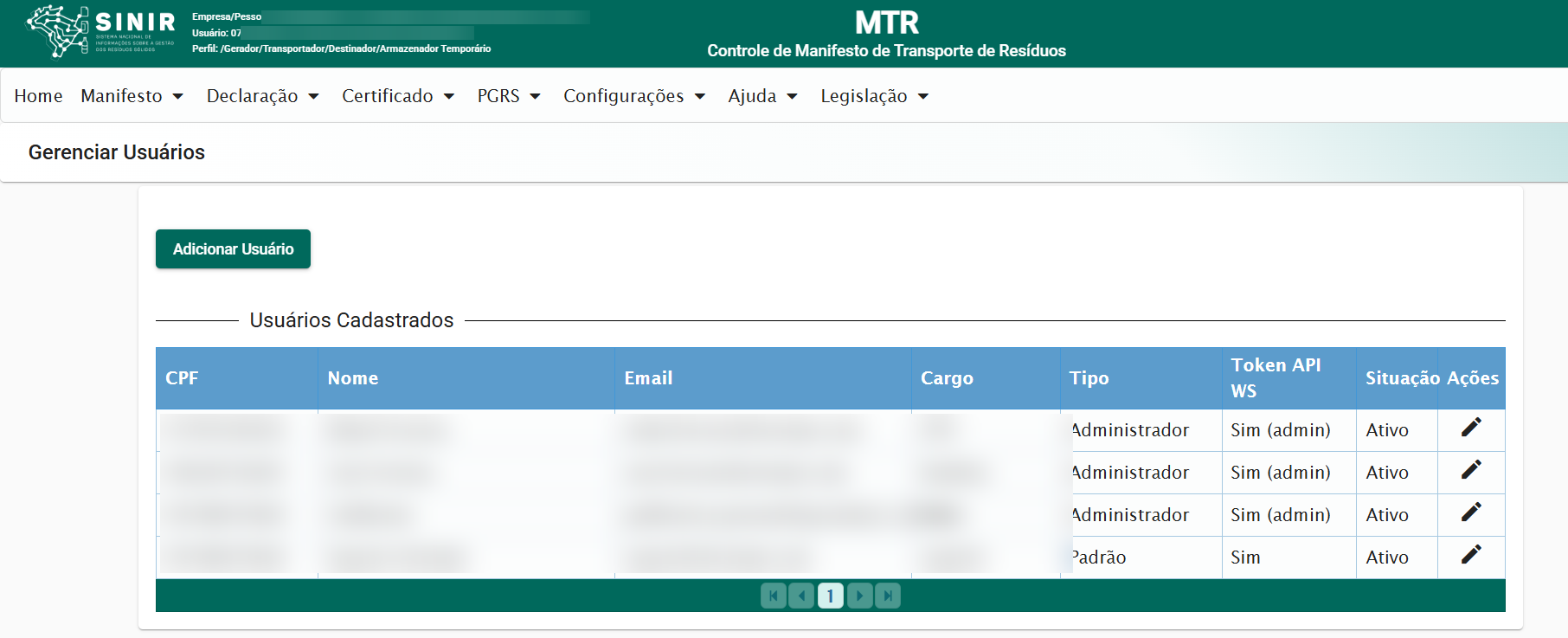Edit the second Administrador user row
1568x638 pixels.
click(x=1471, y=469)
